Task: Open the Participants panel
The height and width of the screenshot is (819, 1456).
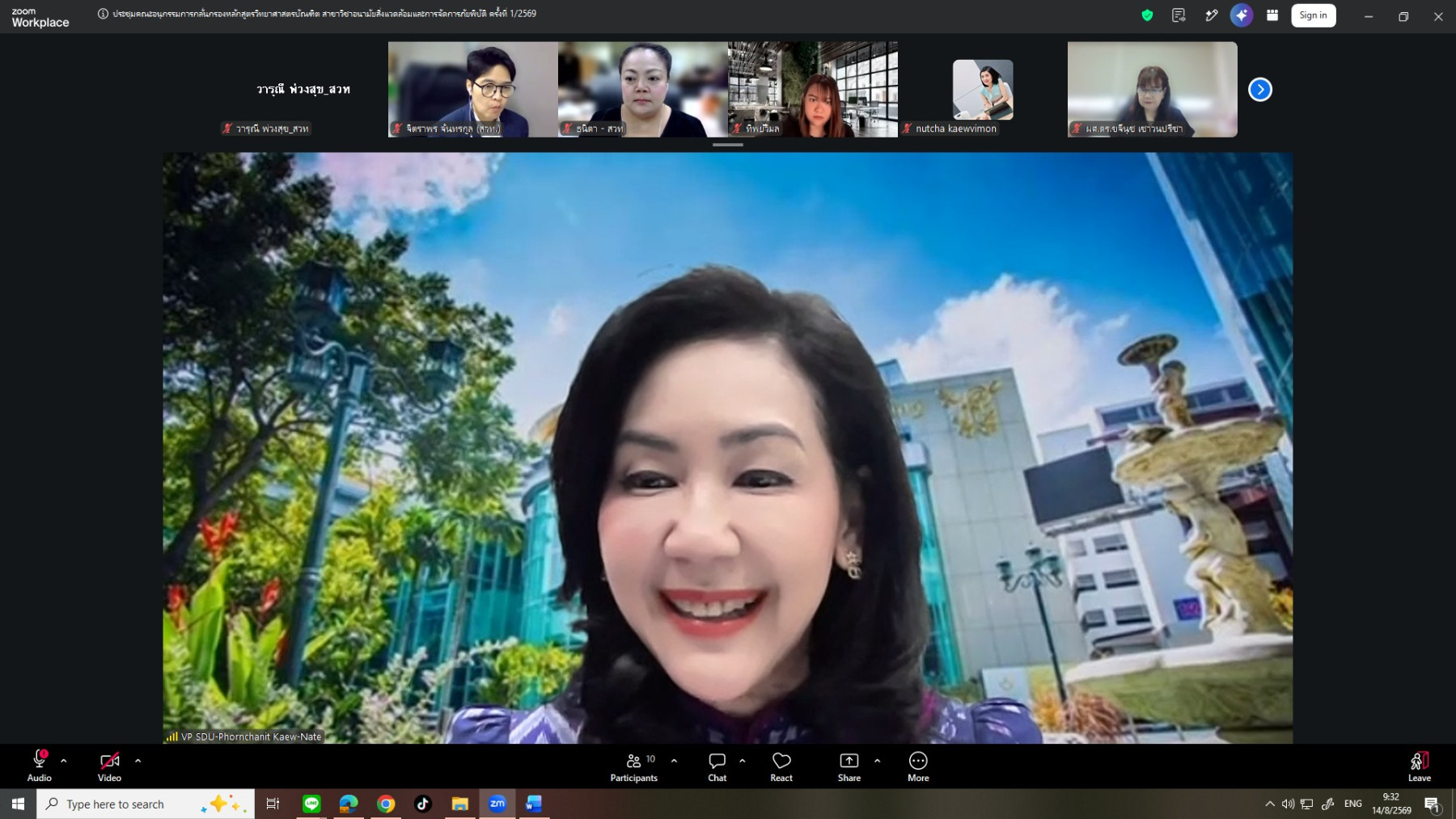Action: (x=634, y=766)
